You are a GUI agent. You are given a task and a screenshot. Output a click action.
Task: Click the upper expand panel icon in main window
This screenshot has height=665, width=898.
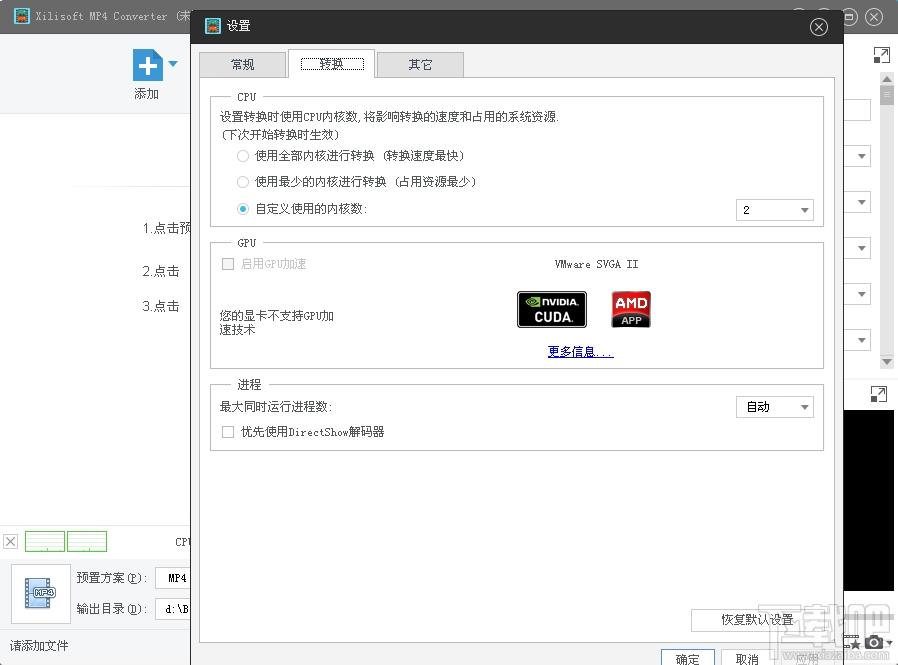(881, 55)
